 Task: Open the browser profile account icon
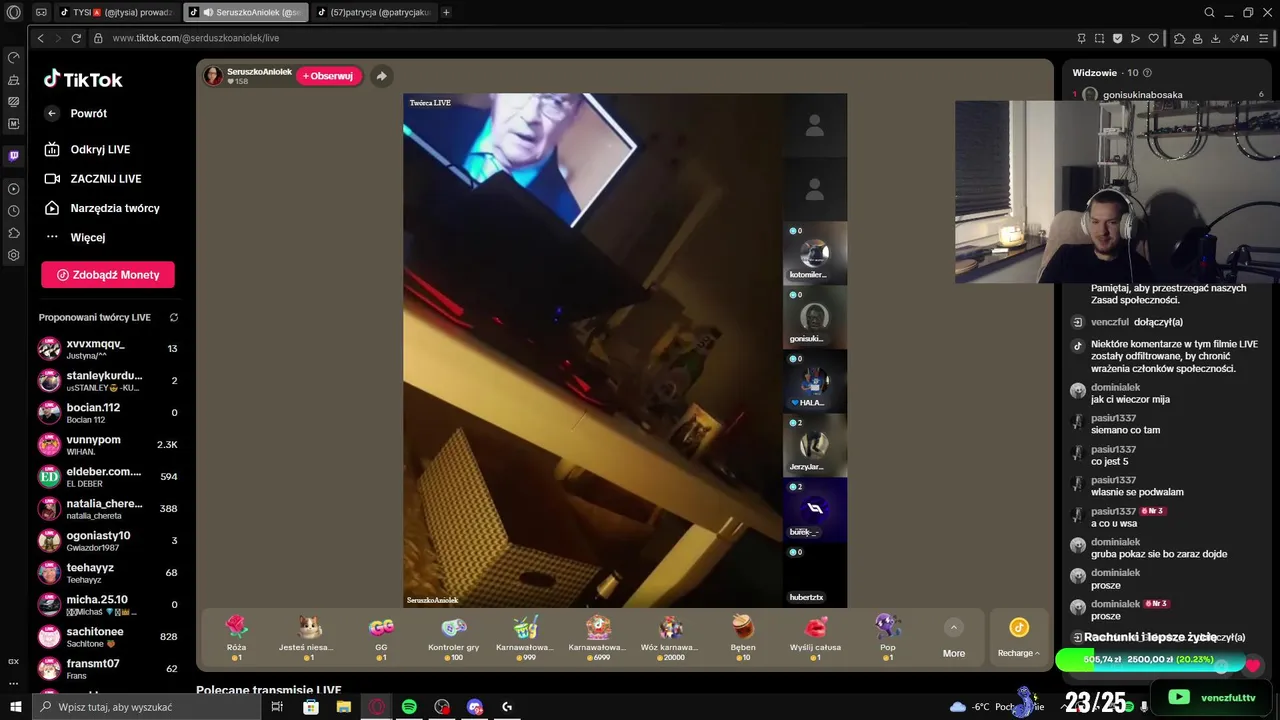1198,38
